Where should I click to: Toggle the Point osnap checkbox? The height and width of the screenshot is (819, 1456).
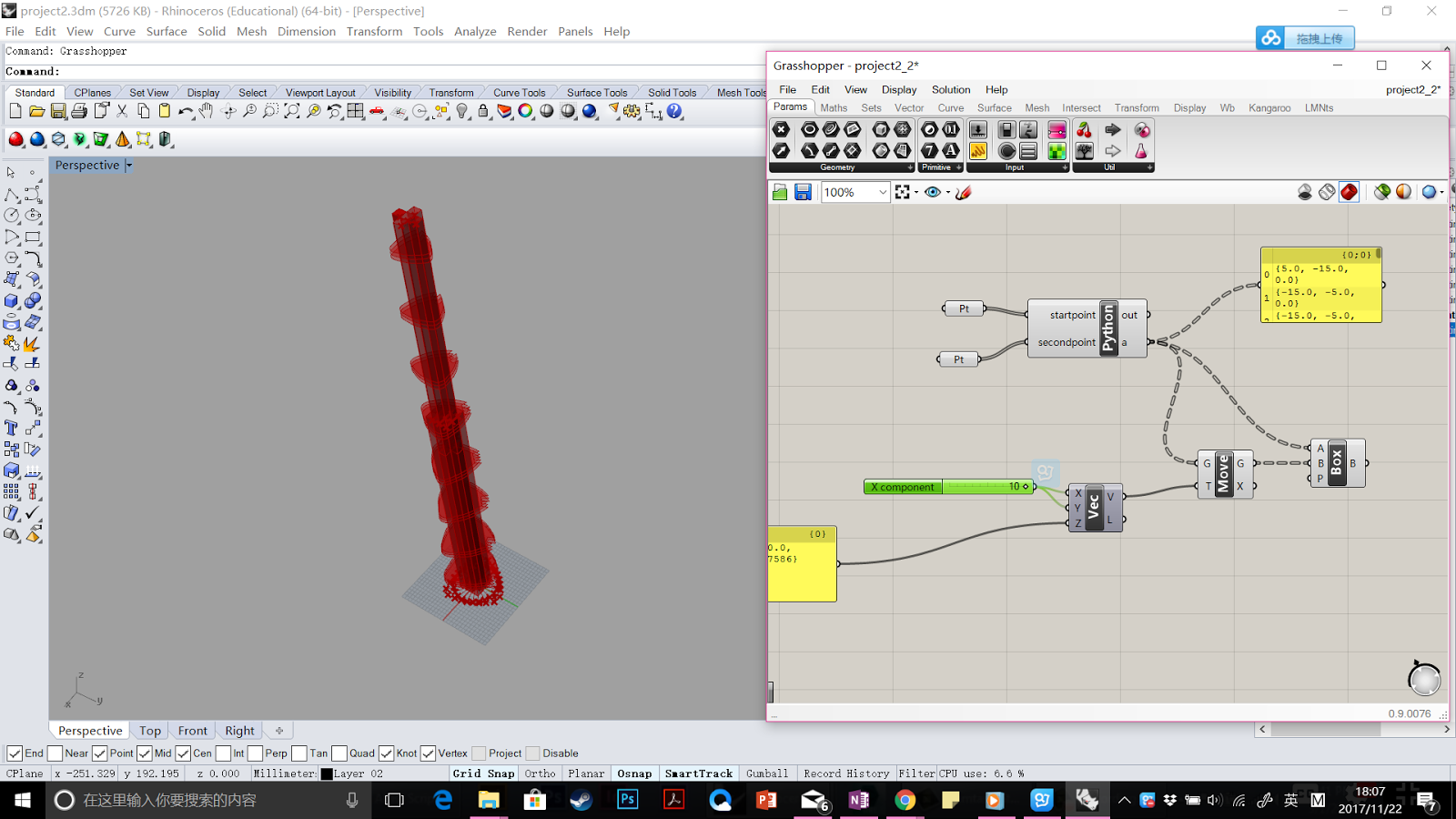[100, 753]
